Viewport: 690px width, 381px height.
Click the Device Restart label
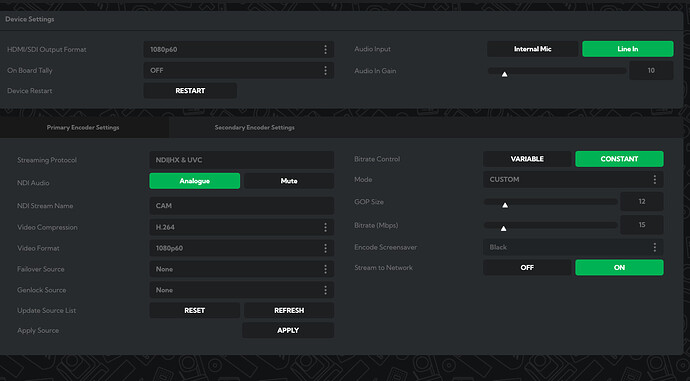[x=29, y=91]
